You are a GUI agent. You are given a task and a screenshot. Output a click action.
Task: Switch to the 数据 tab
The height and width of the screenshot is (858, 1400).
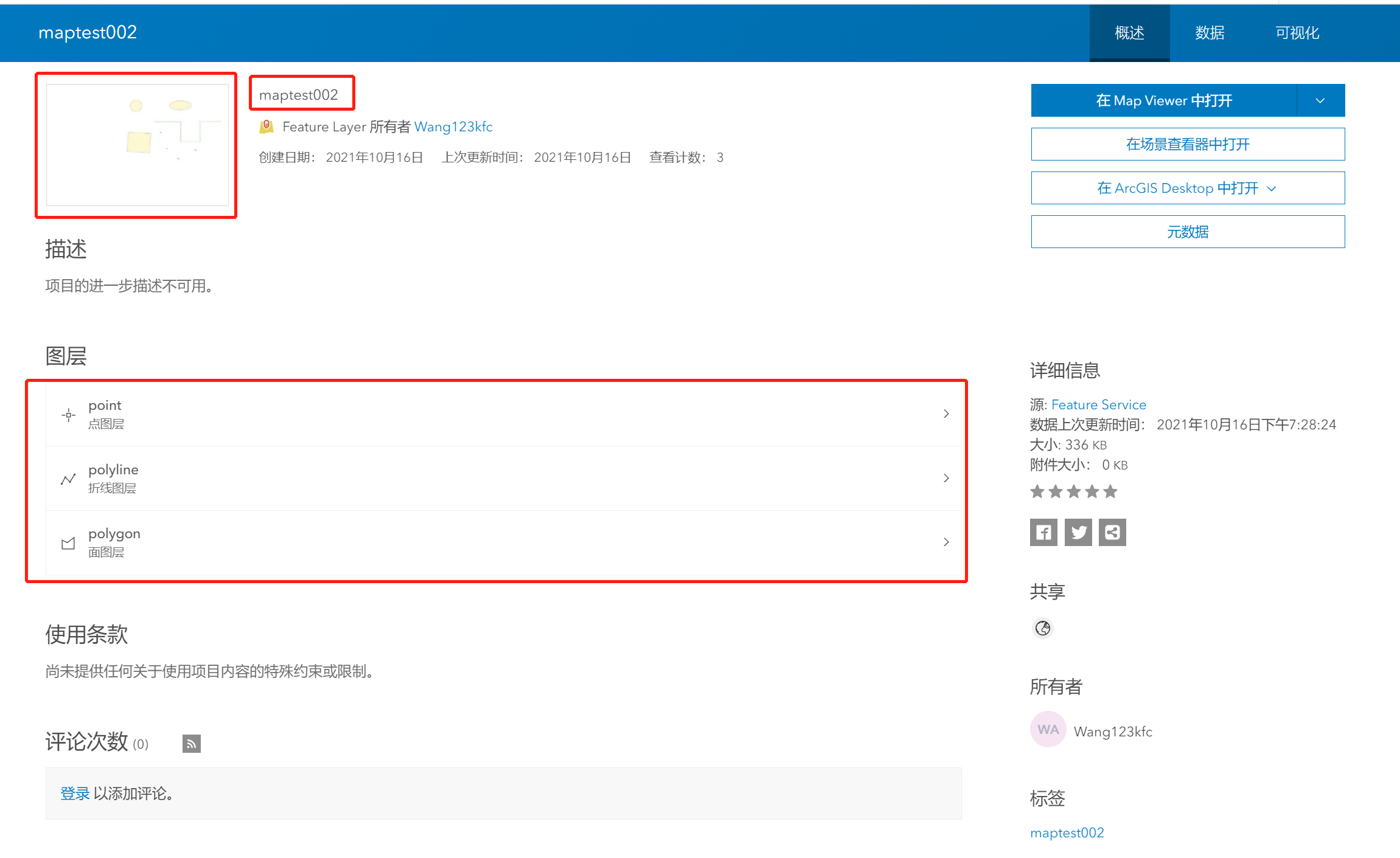click(x=1209, y=33)
